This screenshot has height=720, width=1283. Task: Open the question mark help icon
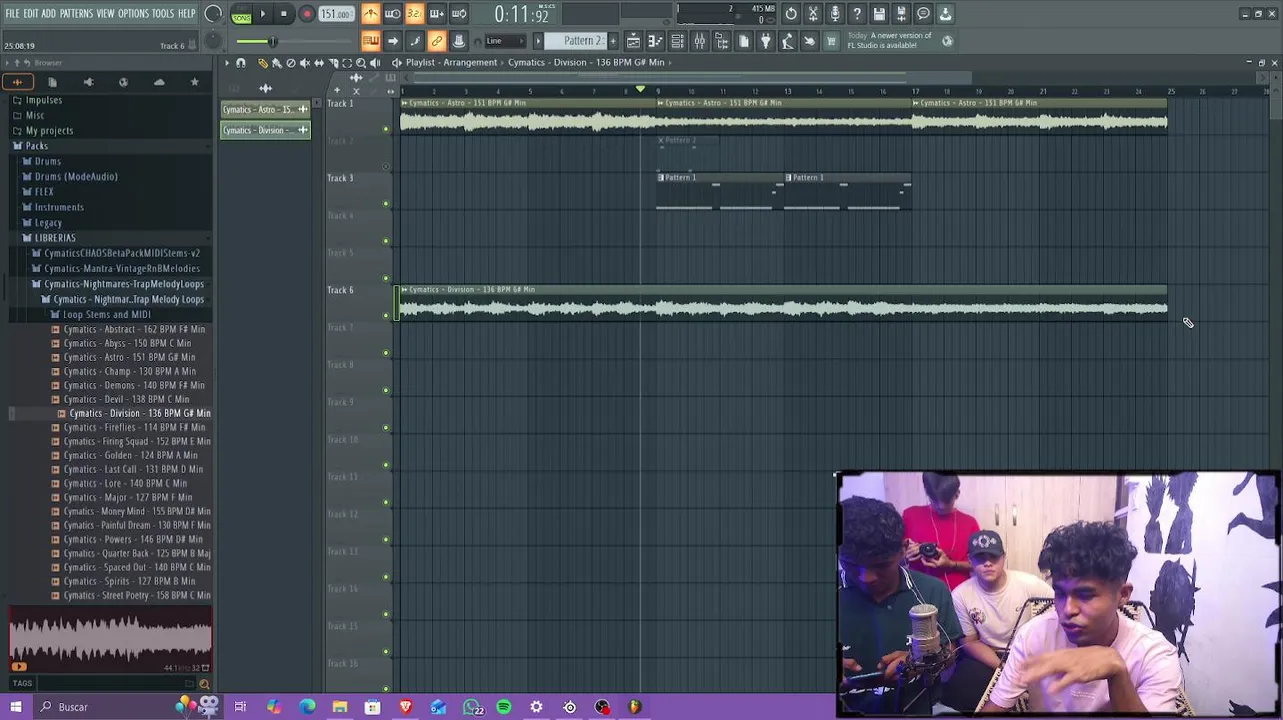pos(857,14)
